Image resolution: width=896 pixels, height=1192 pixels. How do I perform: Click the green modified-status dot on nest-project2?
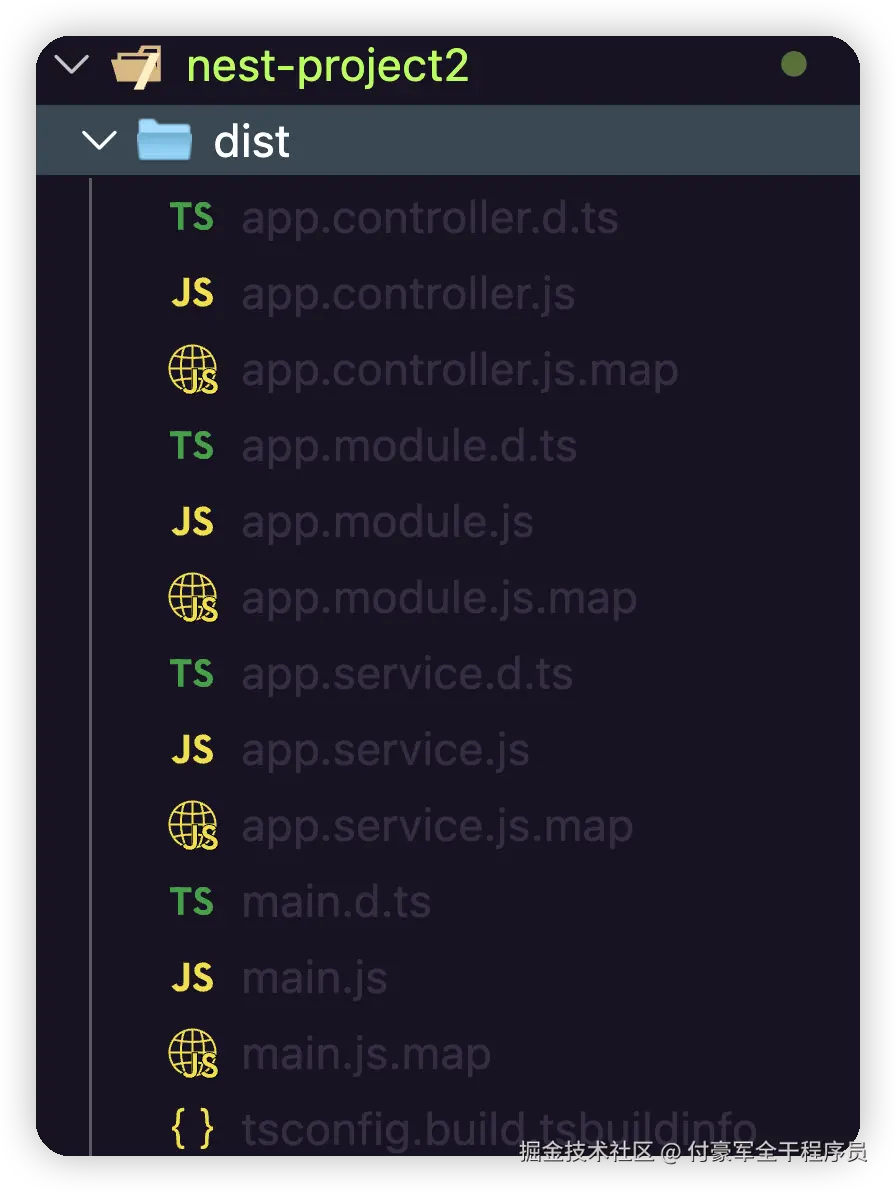point(793,64)
